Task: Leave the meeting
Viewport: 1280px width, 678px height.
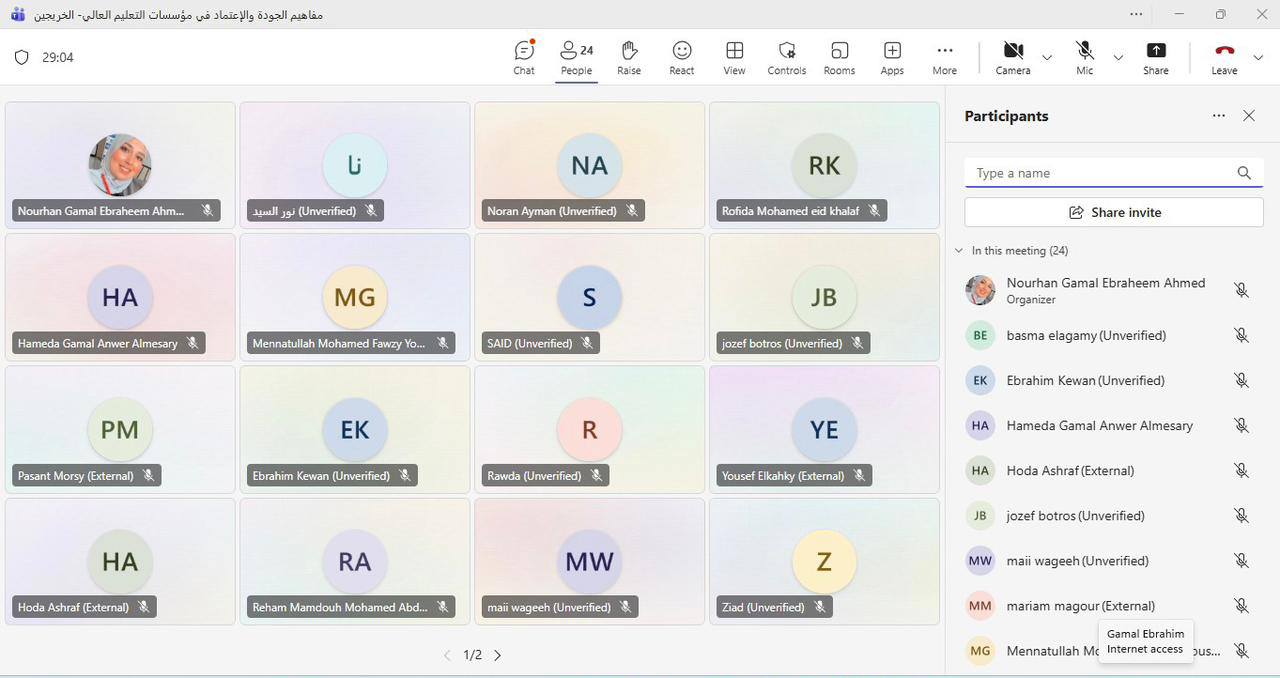Action: tap(1224, 58)
